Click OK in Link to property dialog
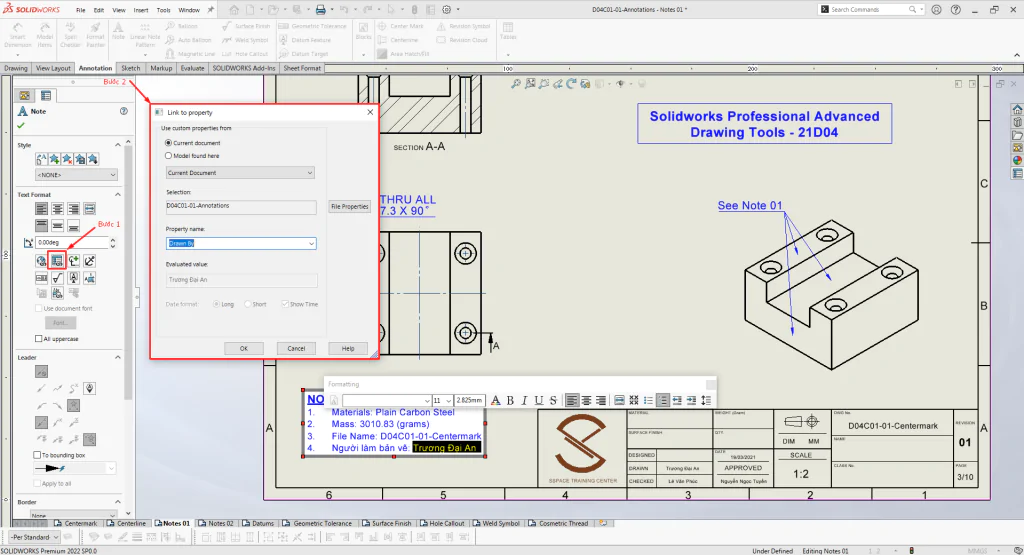The width and height of the screenshot is (1024, 555). click(244, 348)
